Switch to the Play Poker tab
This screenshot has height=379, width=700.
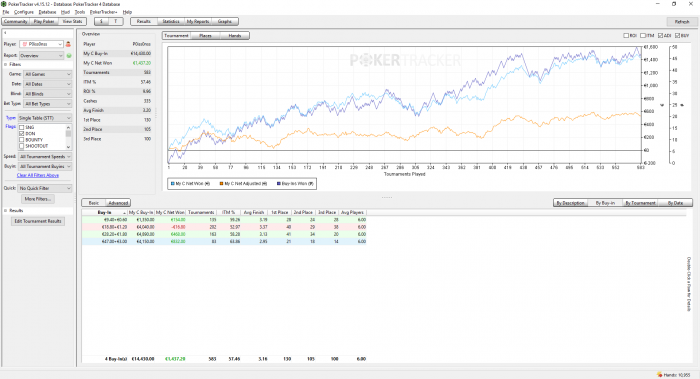tap(44, 21)
